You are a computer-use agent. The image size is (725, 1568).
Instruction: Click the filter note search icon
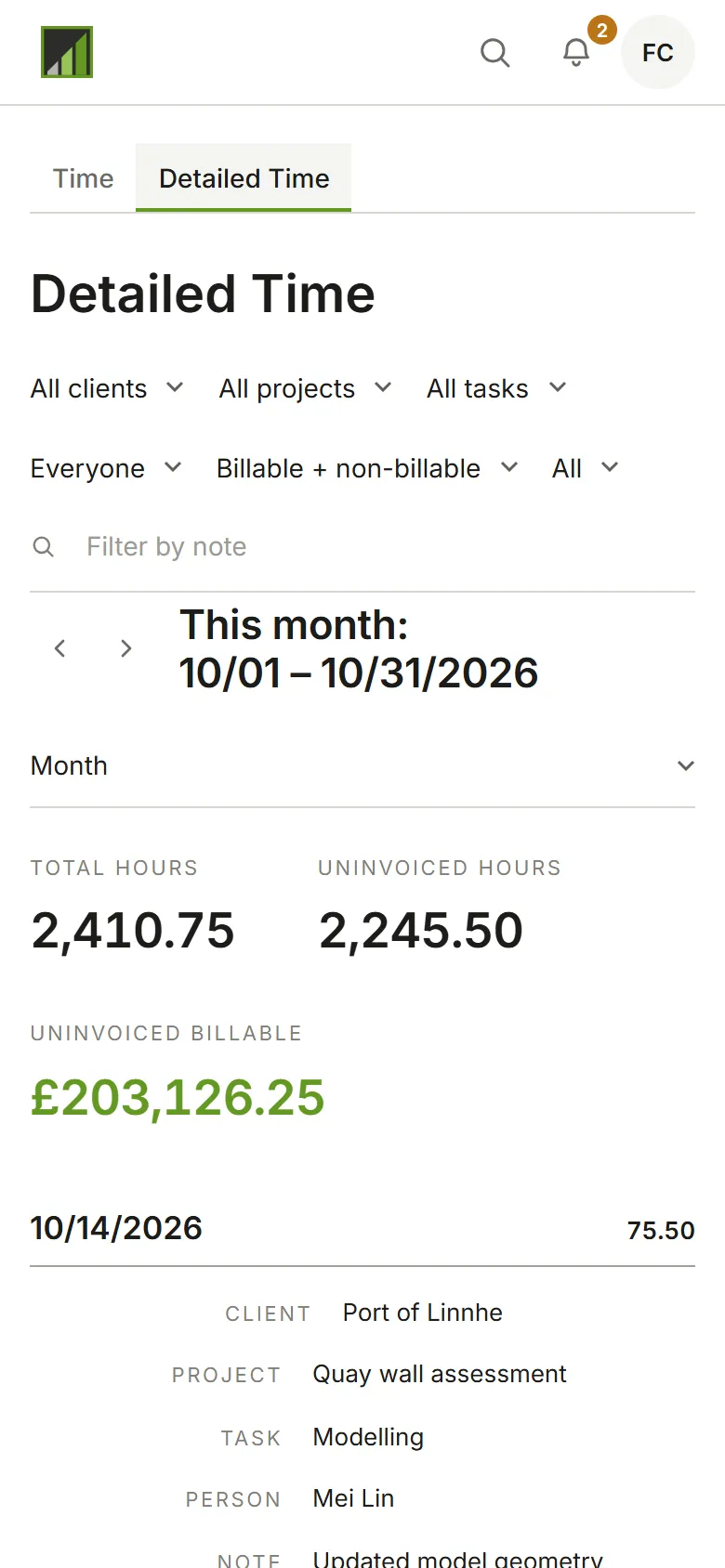click(43, 547)
